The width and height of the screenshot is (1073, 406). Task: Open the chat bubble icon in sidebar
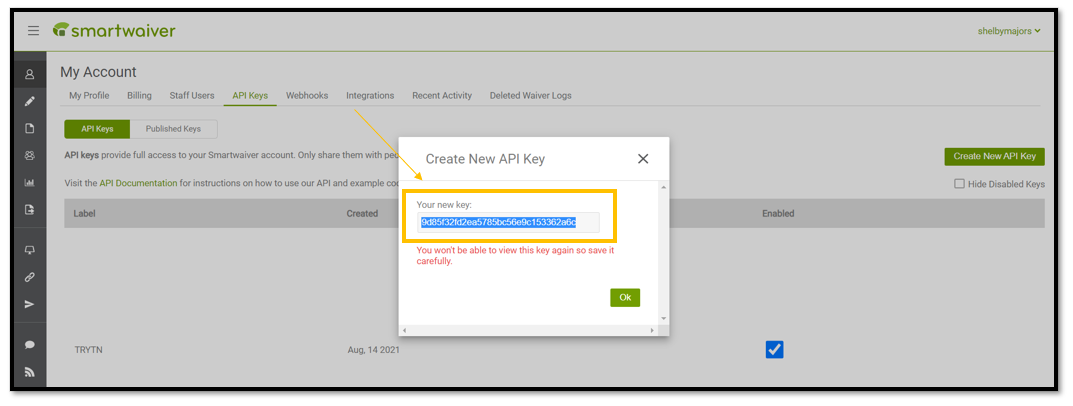[x=29, y=344]
